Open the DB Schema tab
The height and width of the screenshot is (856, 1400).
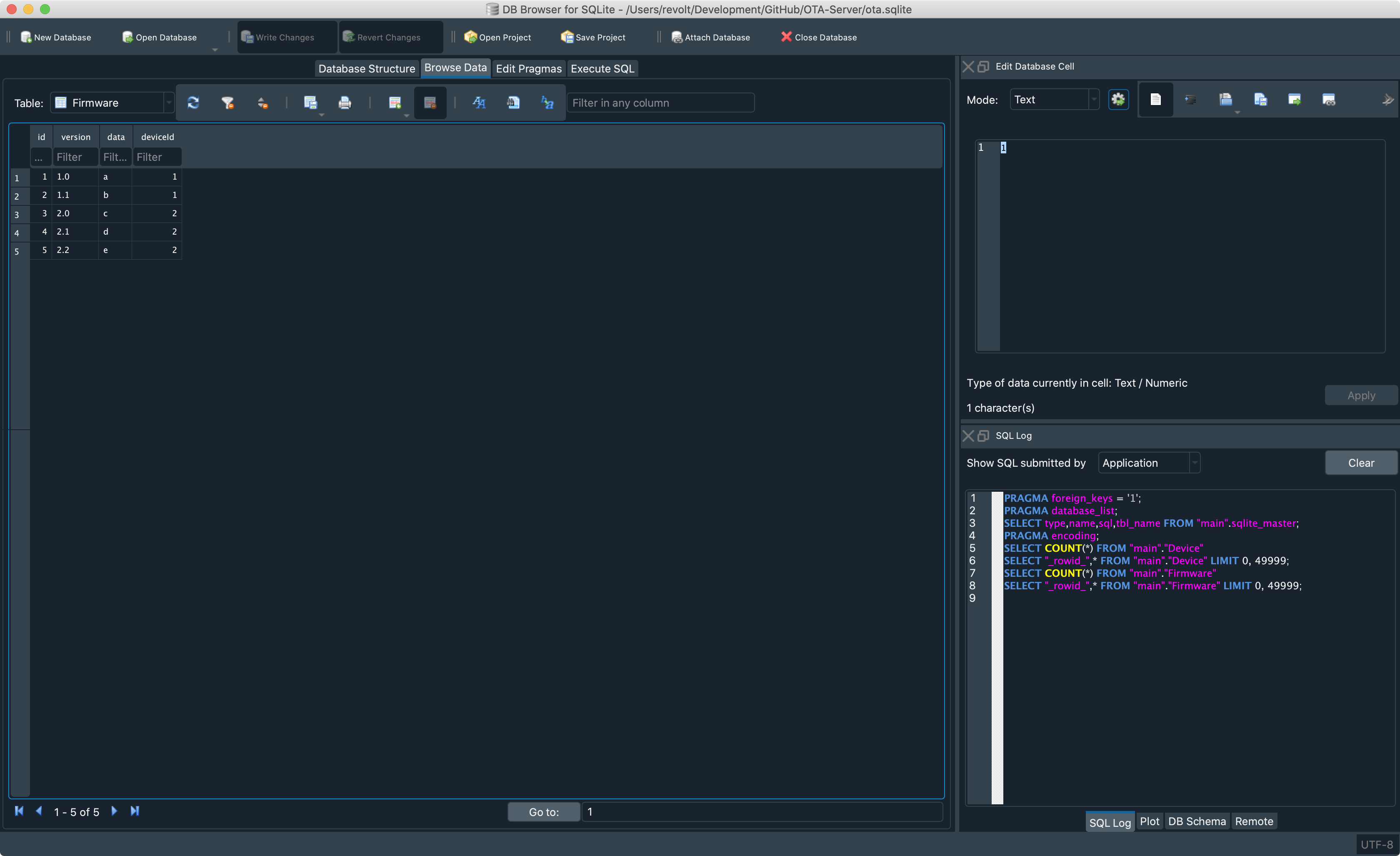pyautogui.click(x=1197, y=821)
